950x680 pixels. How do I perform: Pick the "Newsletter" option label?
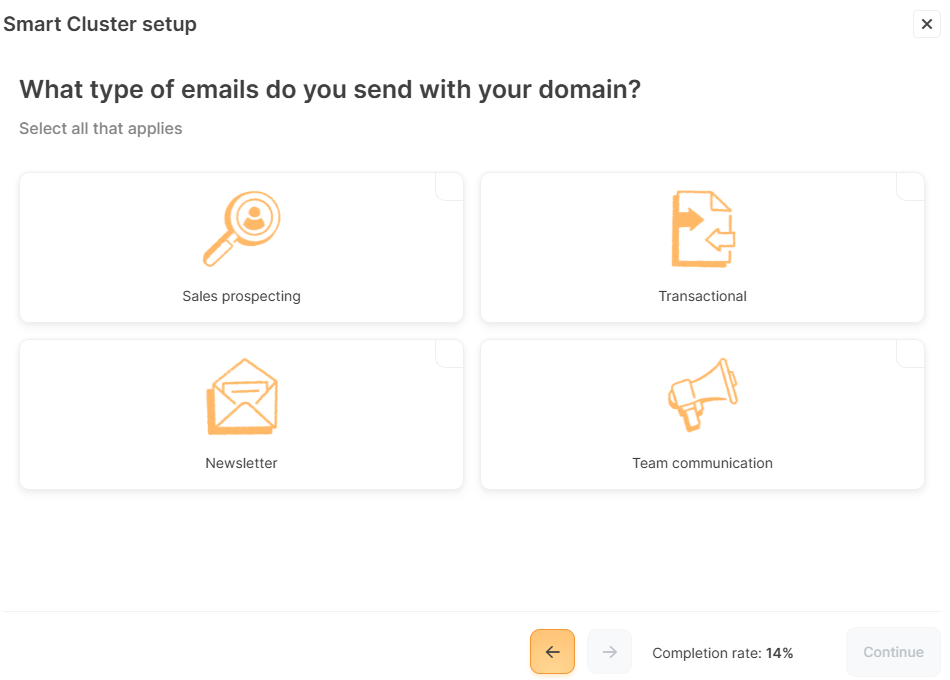pos(241,463)
